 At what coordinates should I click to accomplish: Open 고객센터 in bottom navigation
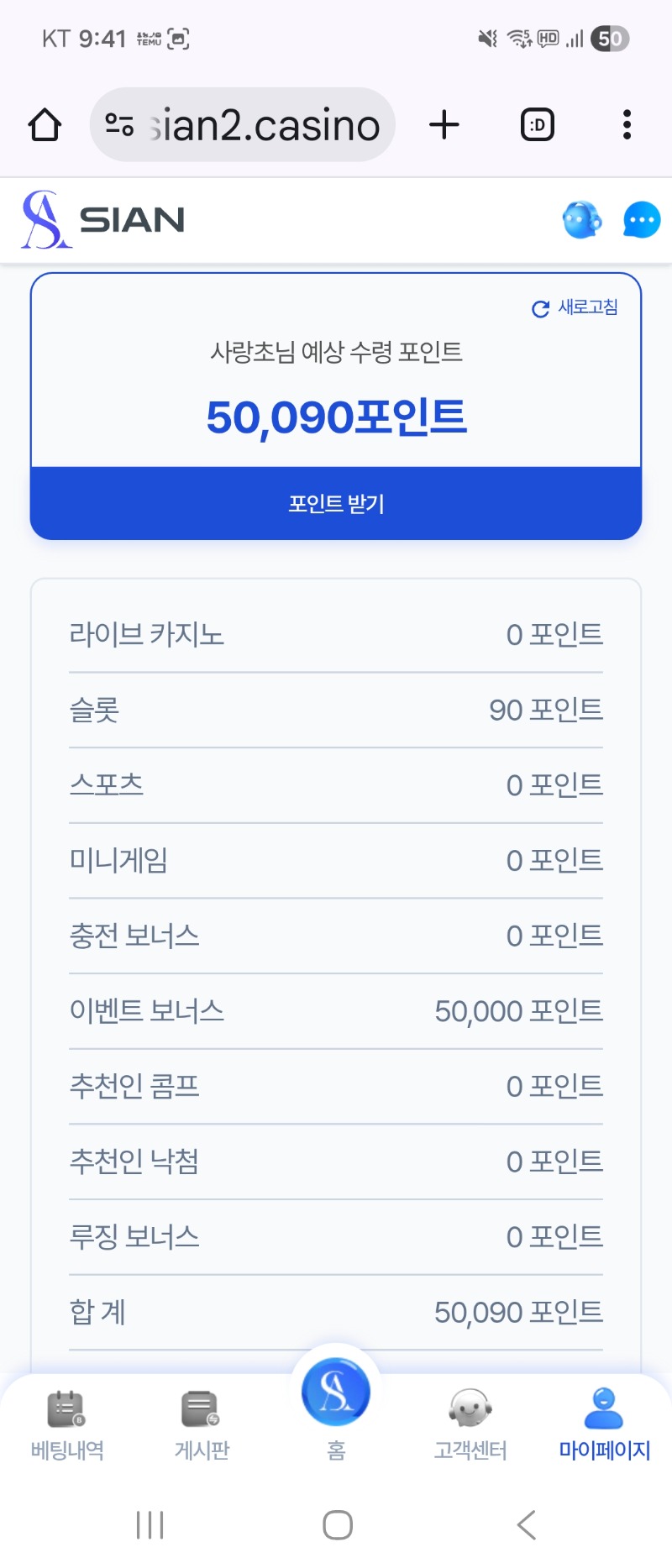(x=470, y=1424)
